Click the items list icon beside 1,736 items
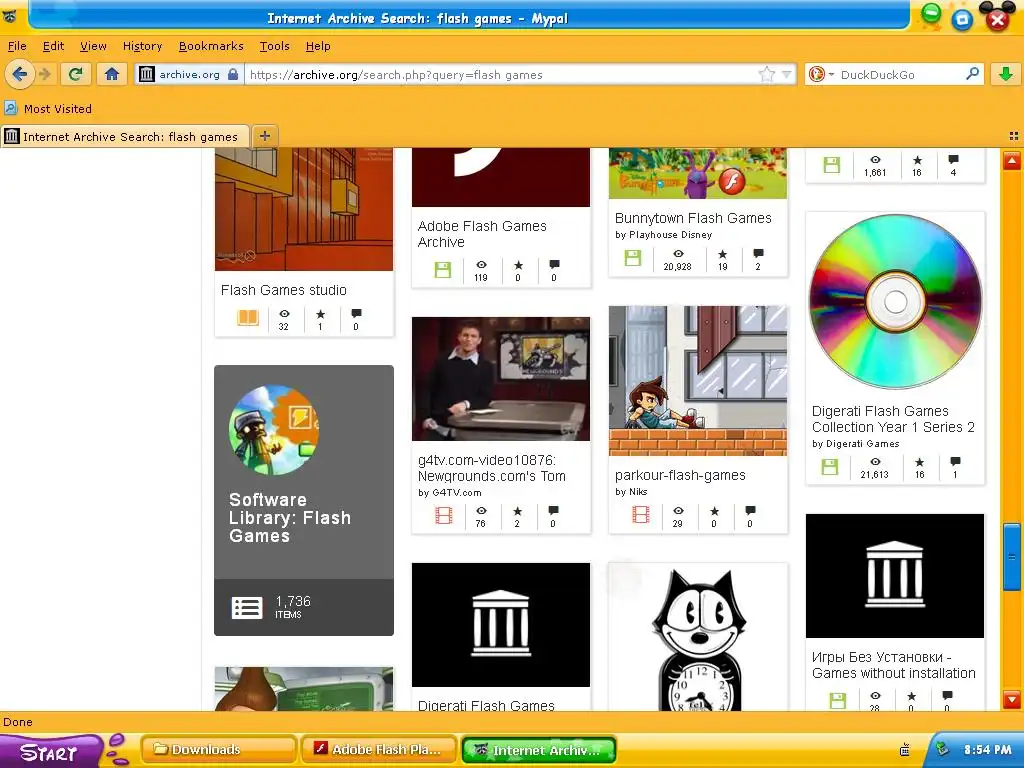The image size is (1024, 768). pyautogui.click(x=247, y=608)
